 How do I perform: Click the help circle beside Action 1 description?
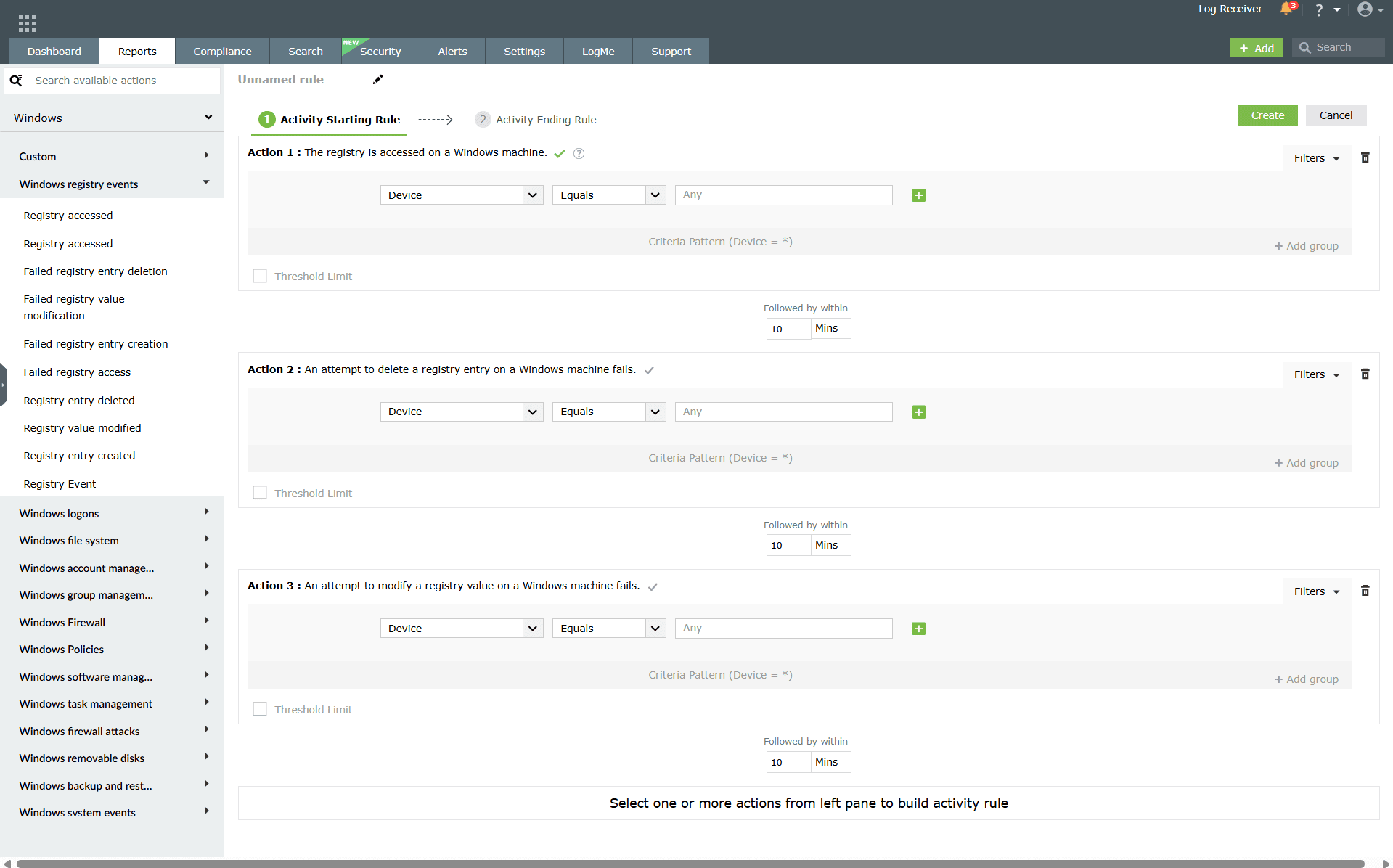coord(579,153)
